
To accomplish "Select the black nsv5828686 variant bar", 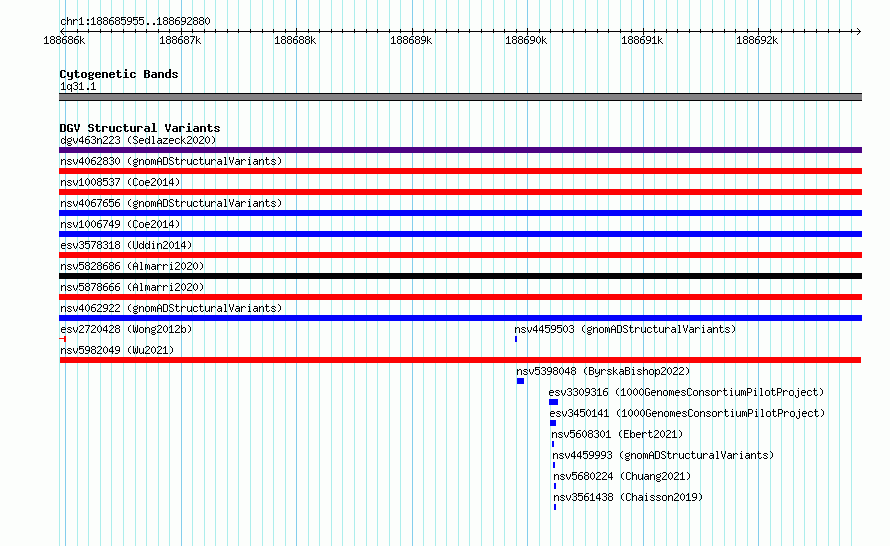I will pos(460,276).
